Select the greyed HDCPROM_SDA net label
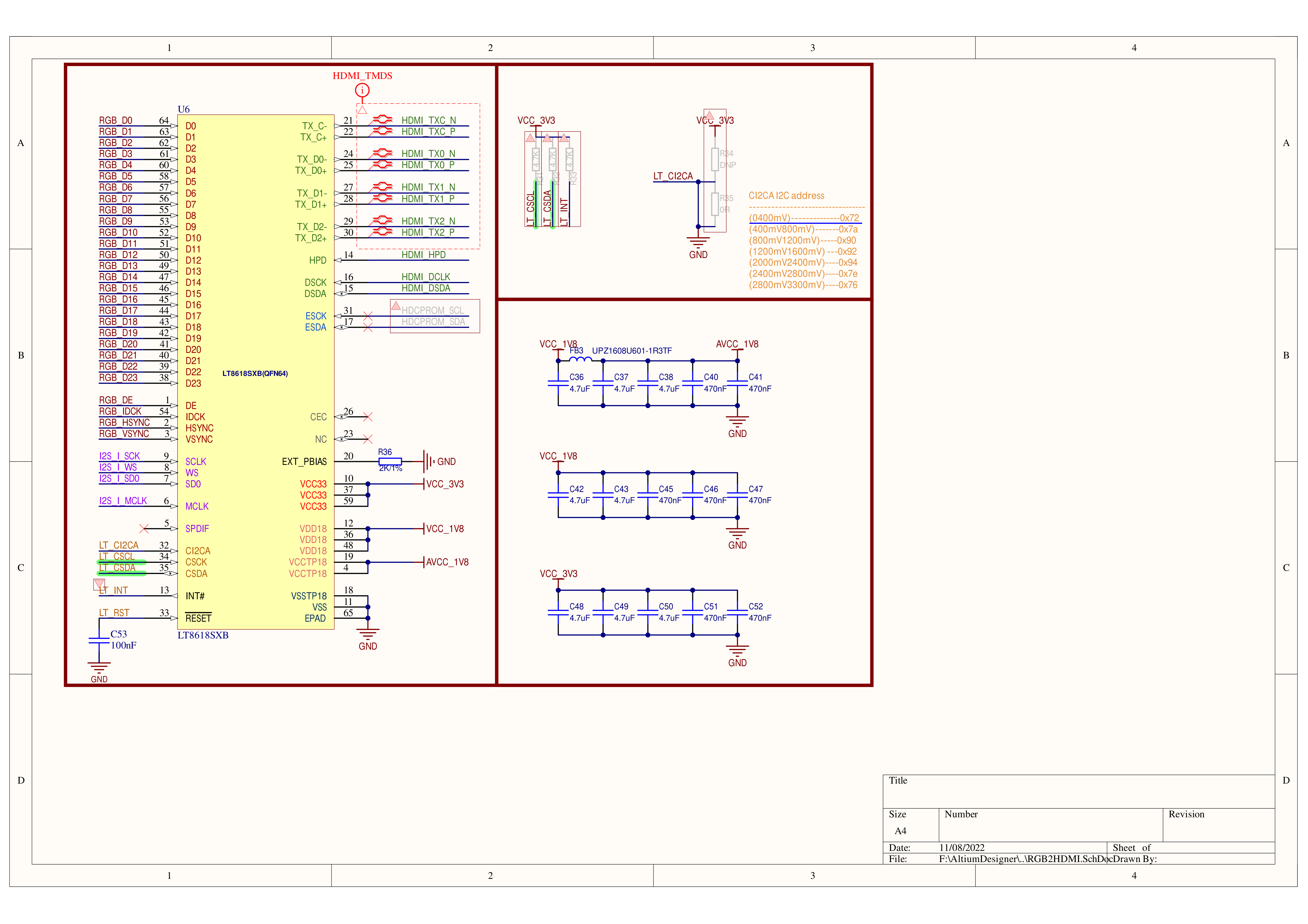1308x924 pixels. 433,322
